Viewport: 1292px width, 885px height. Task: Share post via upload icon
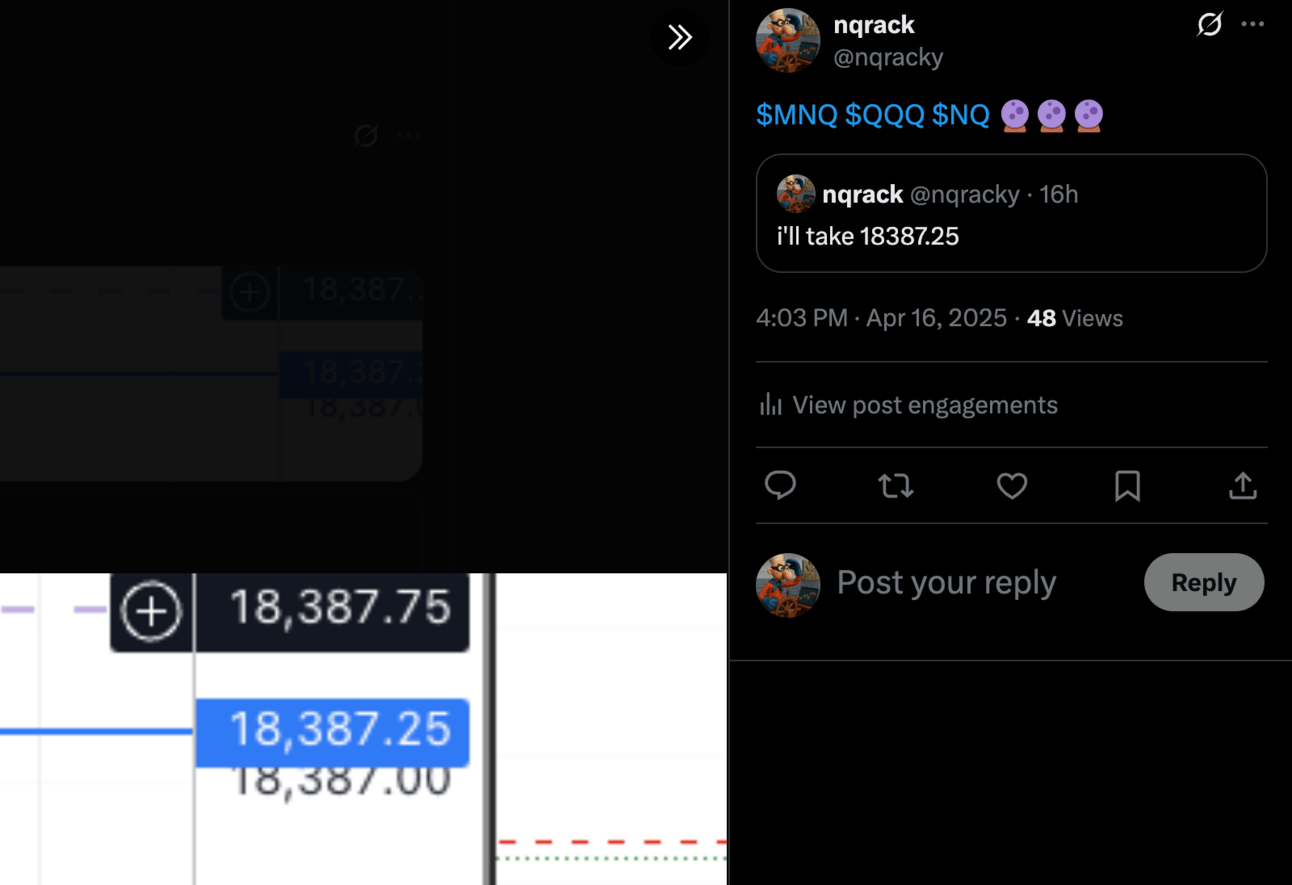coord(1242,486)
